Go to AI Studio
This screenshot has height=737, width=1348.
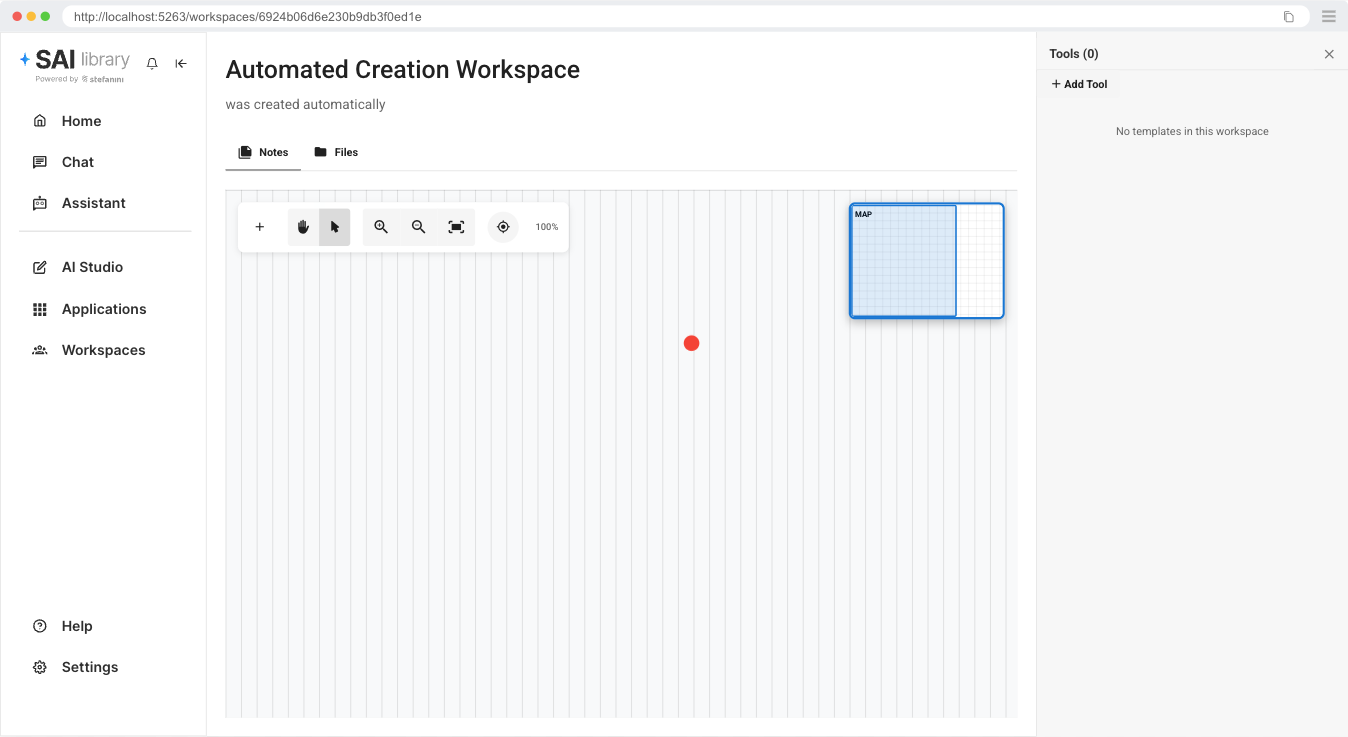click(x=92, y=267)
